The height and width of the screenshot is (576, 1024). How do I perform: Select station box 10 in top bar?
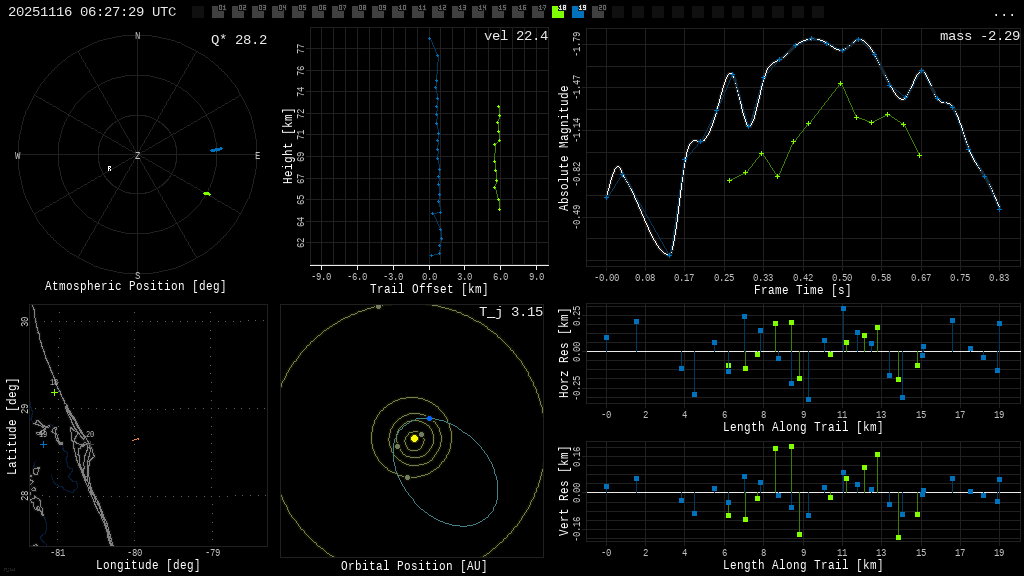click(x=398, y=12)
